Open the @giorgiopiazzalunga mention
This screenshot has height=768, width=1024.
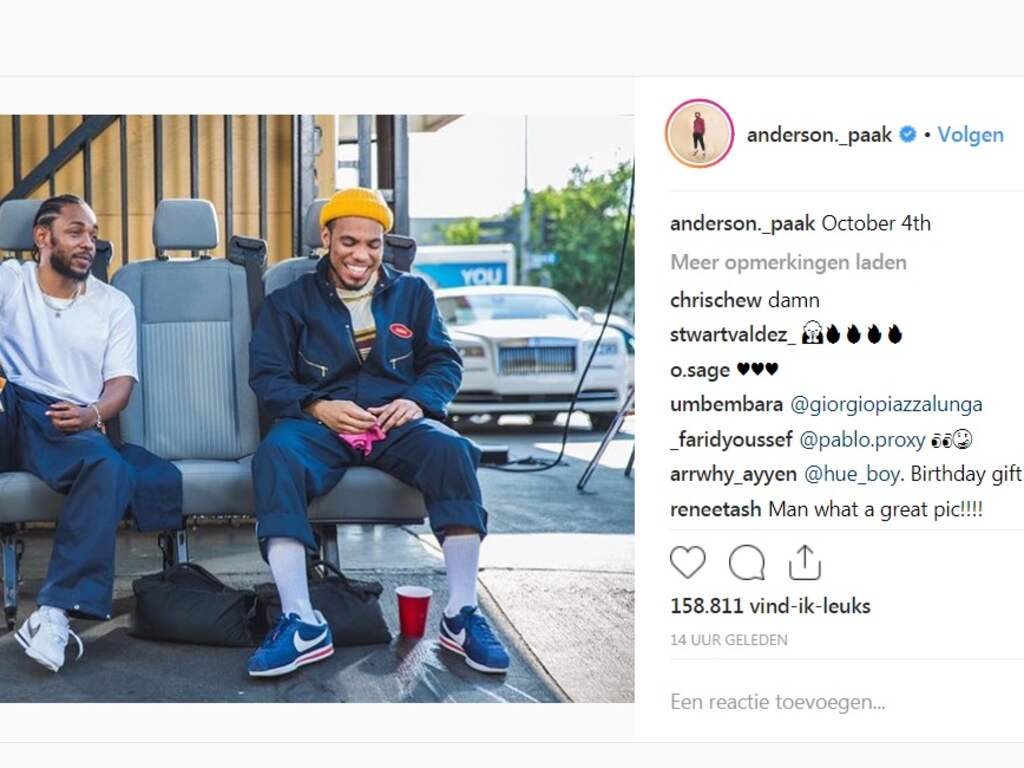pyautogui.click(x=886, y=404)
